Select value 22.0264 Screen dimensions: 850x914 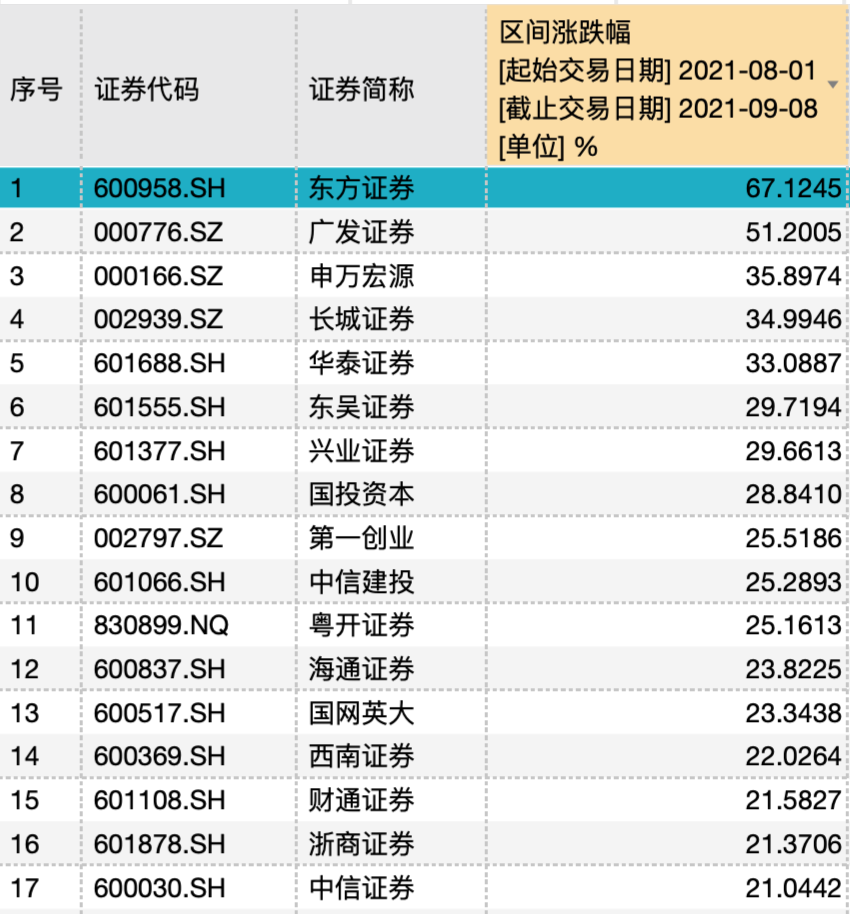[793, 757]
